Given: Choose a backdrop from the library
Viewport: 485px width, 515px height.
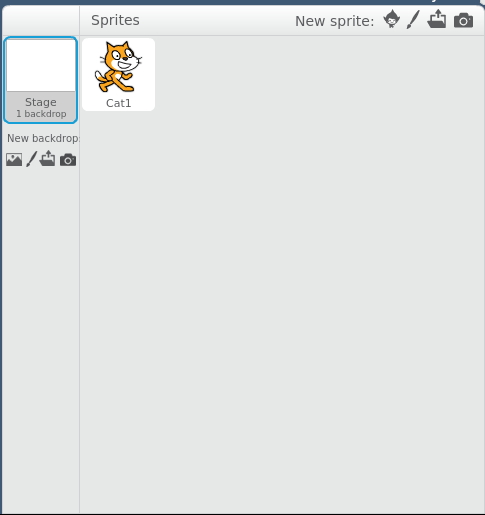Looking at the screenshot, I should pyautogui.click(x=14, y=160).
